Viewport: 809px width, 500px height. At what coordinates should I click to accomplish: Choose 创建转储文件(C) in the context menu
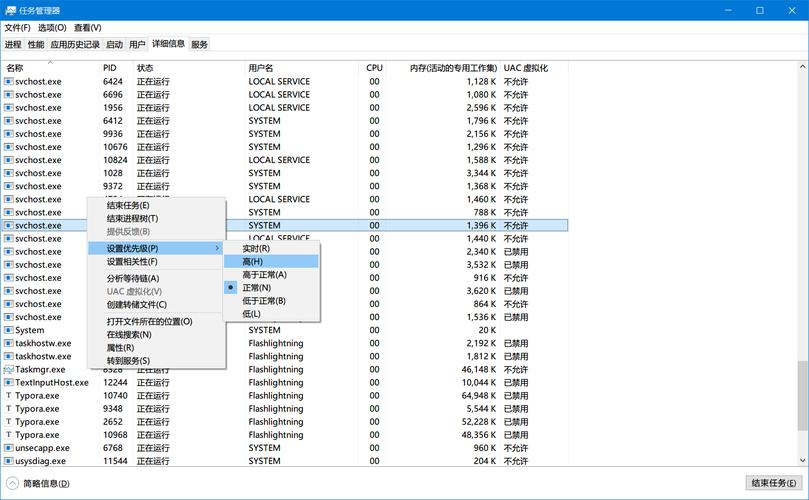(x=157, y=304)
